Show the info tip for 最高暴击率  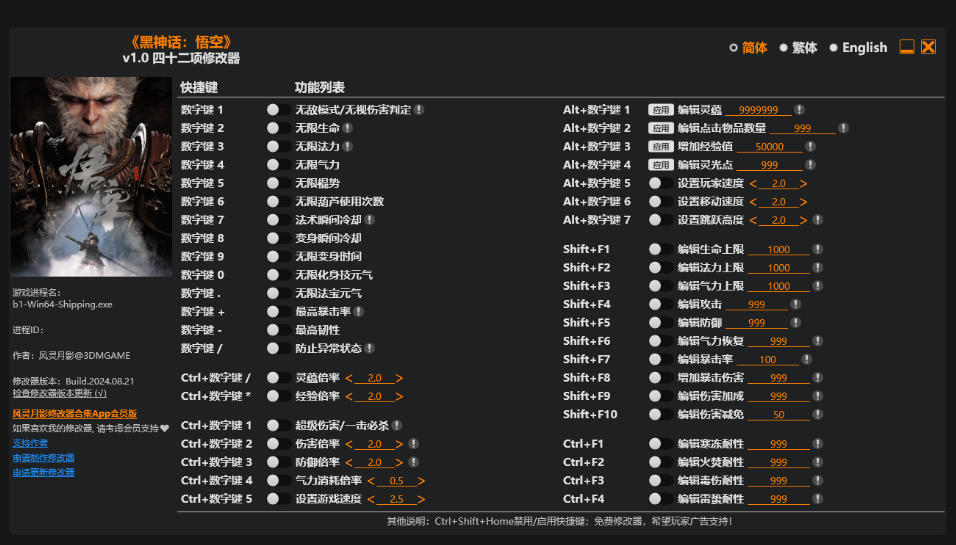click(358, 312)
